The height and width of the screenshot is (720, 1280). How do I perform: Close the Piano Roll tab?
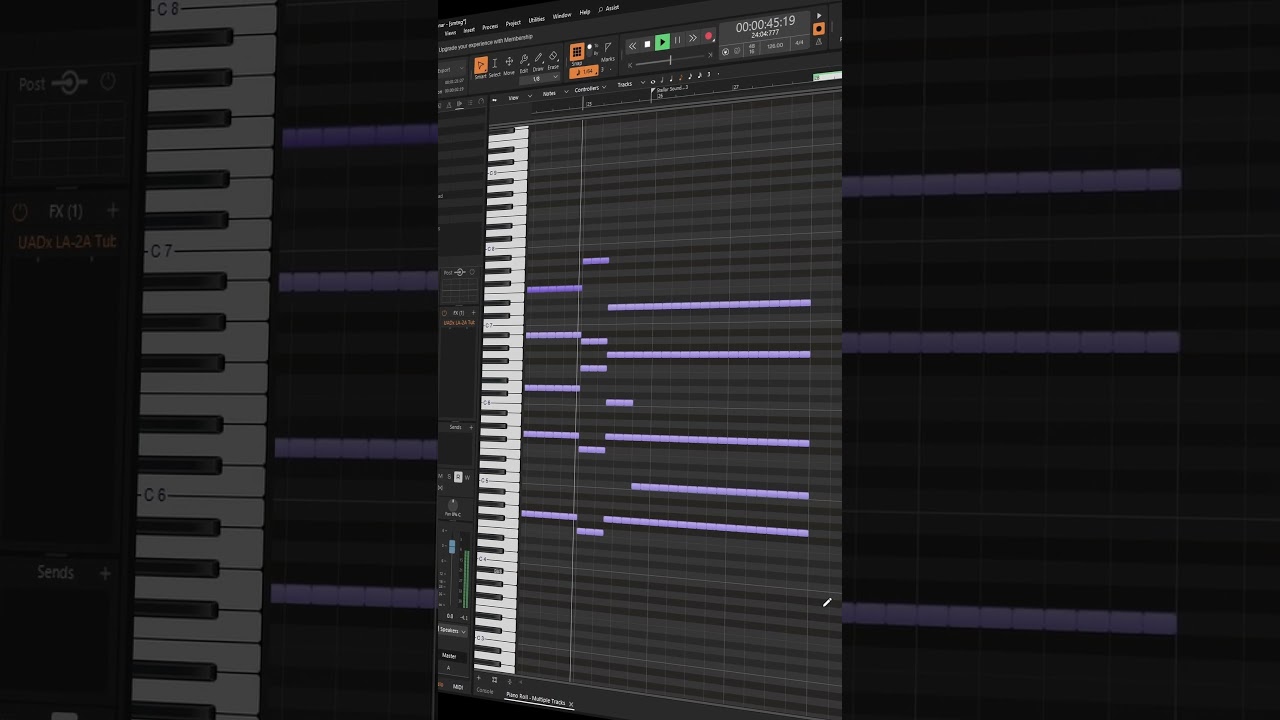point(571,704)
